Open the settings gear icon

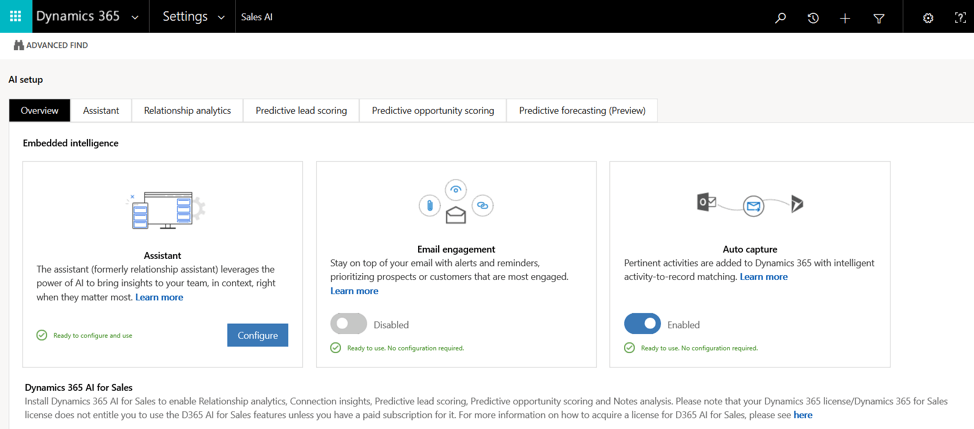[928, 18]
